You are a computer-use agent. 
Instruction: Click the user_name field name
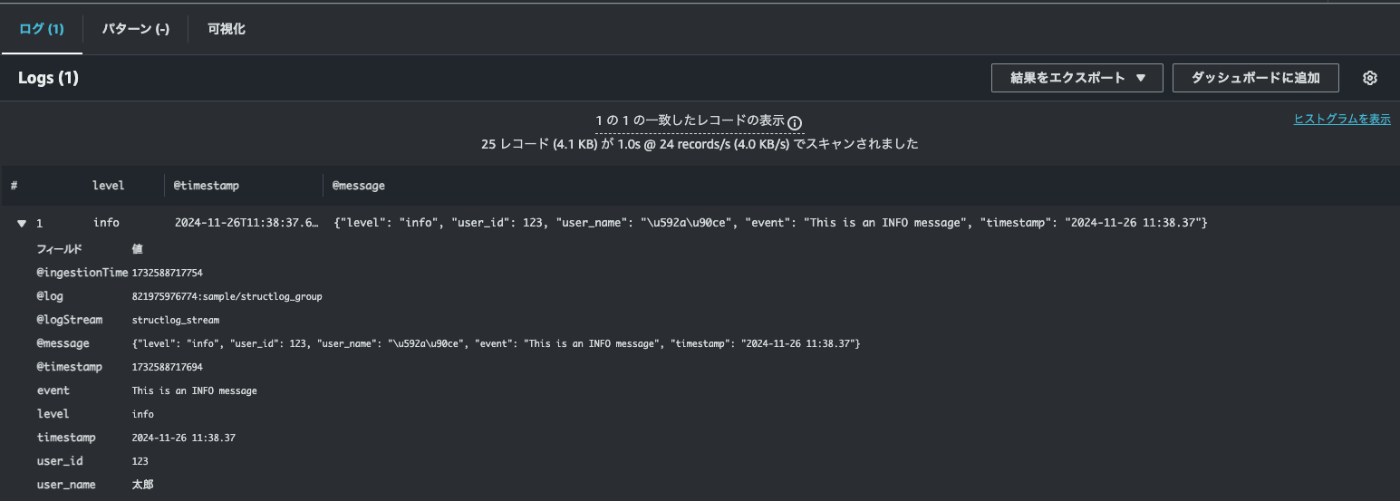67,485
